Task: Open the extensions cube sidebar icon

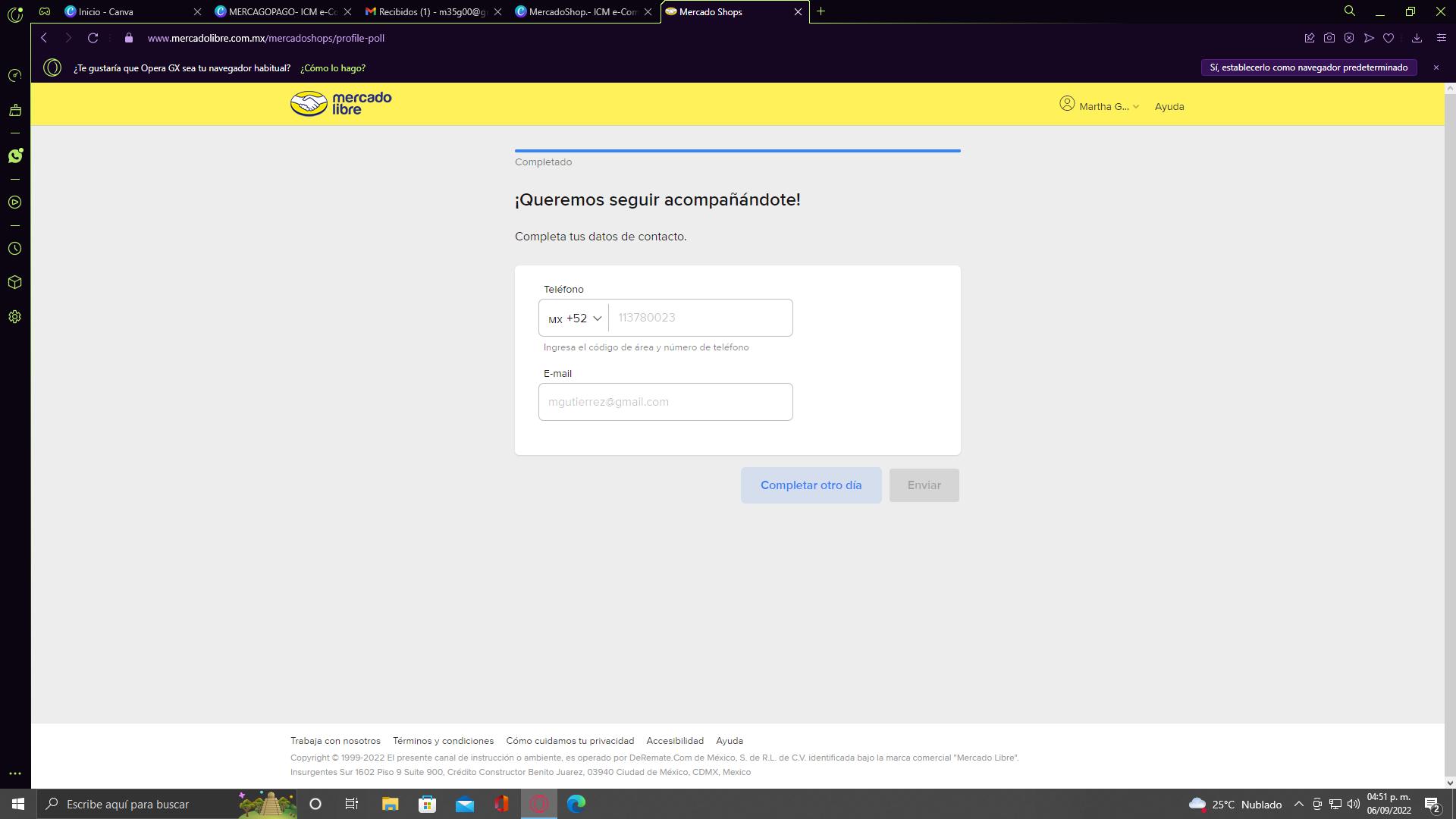Action: [x=15, y=282]
